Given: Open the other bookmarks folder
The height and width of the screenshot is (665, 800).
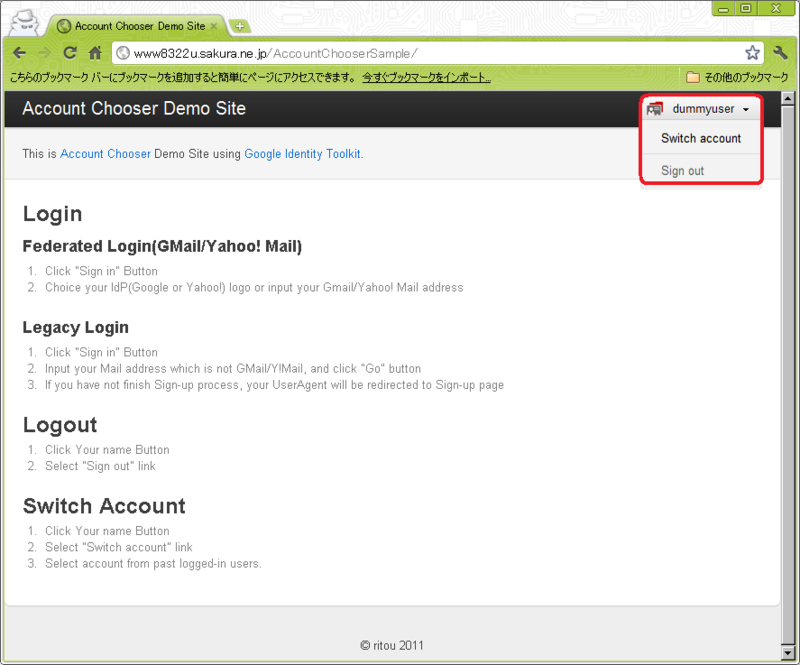Looking at the screenshot, I should pos(737,77).
